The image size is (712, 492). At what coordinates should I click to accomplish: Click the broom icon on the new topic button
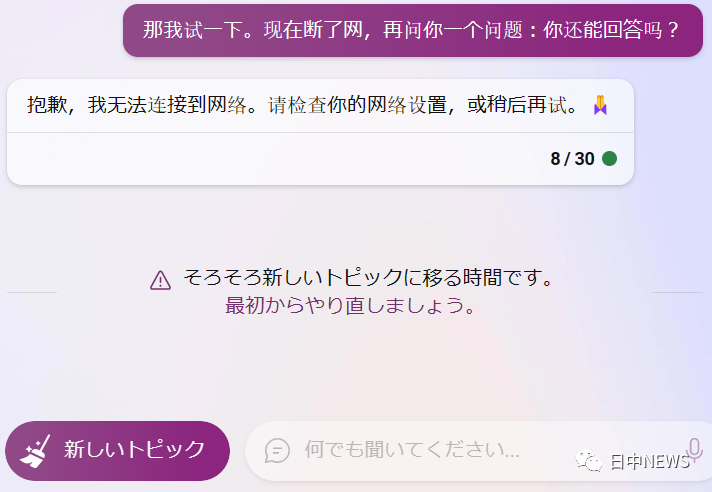(x=35, y=451)
